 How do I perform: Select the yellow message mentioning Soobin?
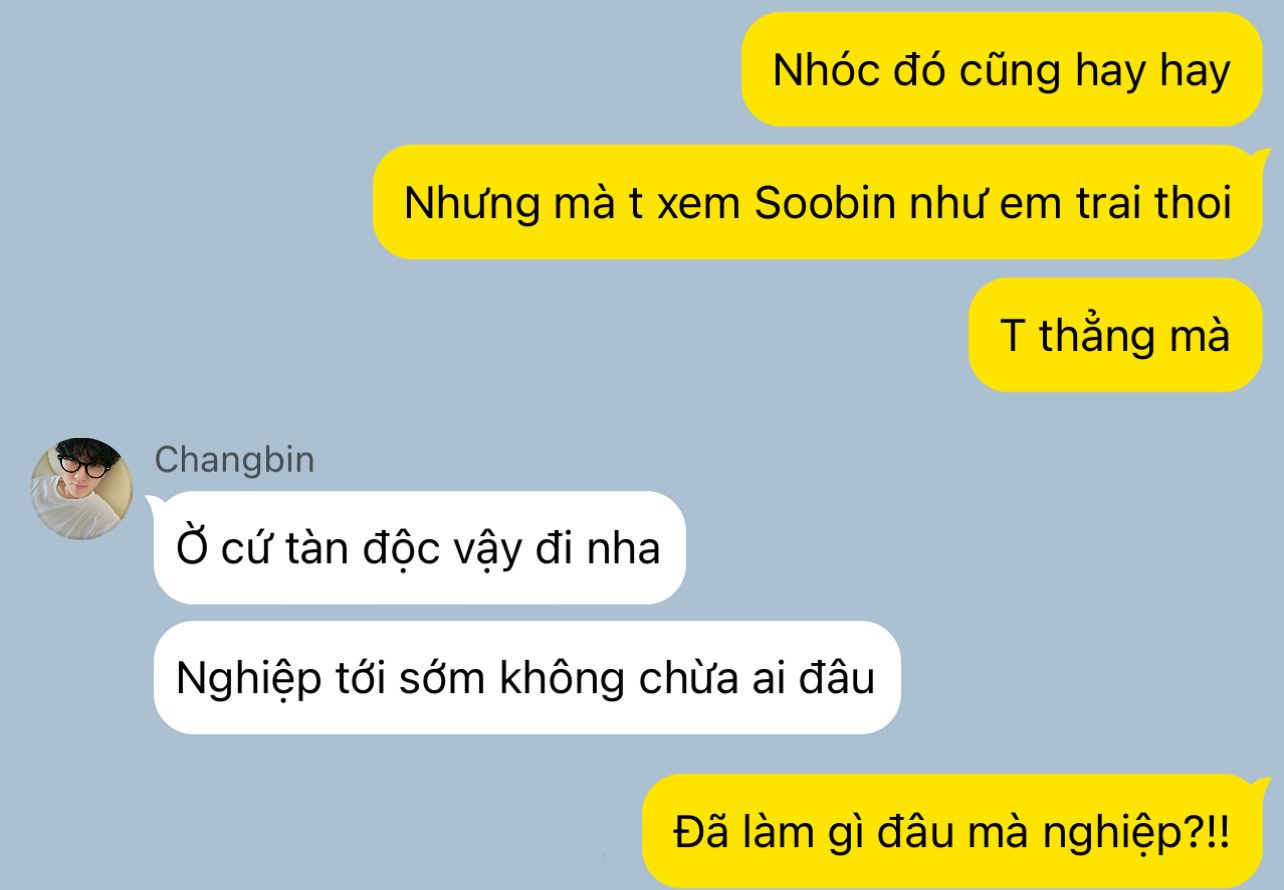pos(817,202)
